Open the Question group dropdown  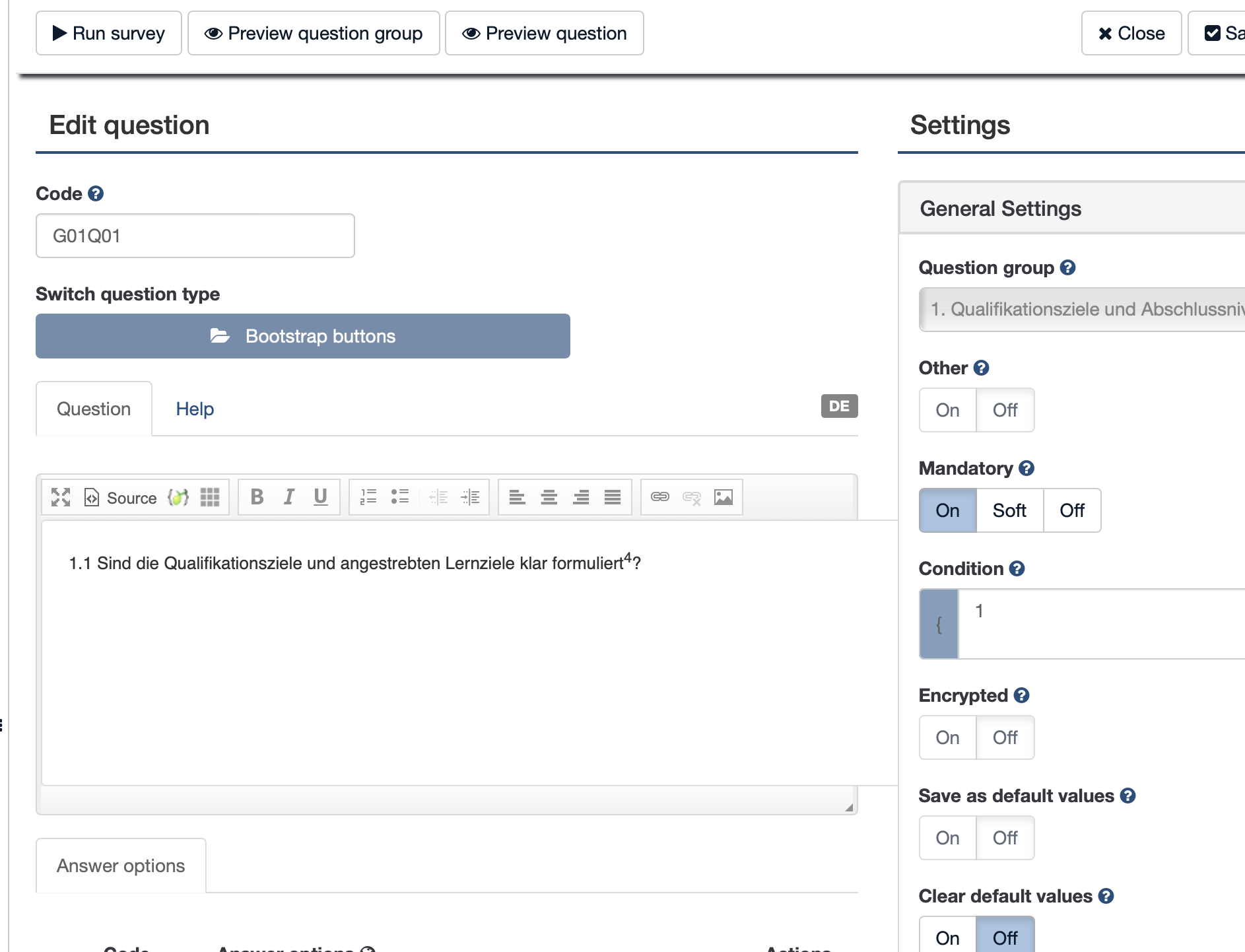click(1083, 309)
